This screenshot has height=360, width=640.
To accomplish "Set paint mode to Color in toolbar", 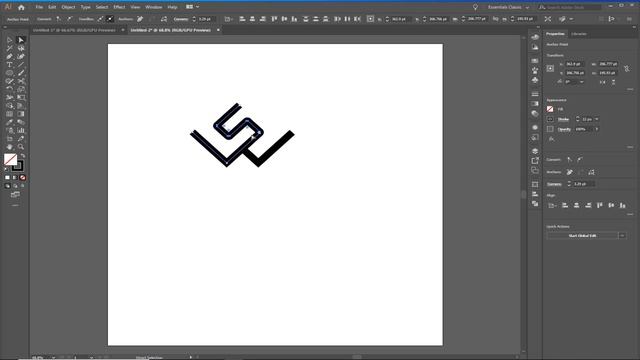I will click(7, 178).
